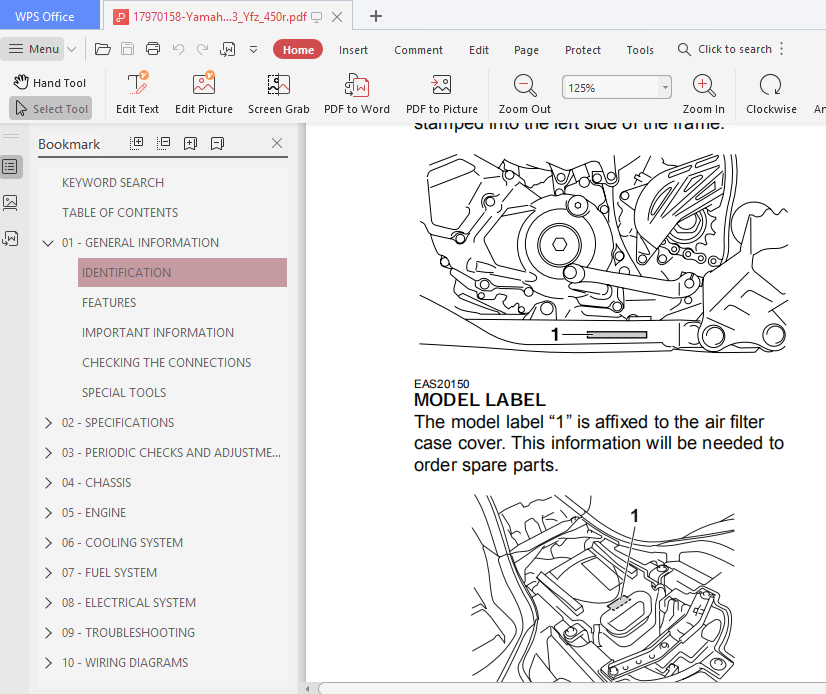
Task: Click the search box labeled Click to search
Action: tap(725, 49)
